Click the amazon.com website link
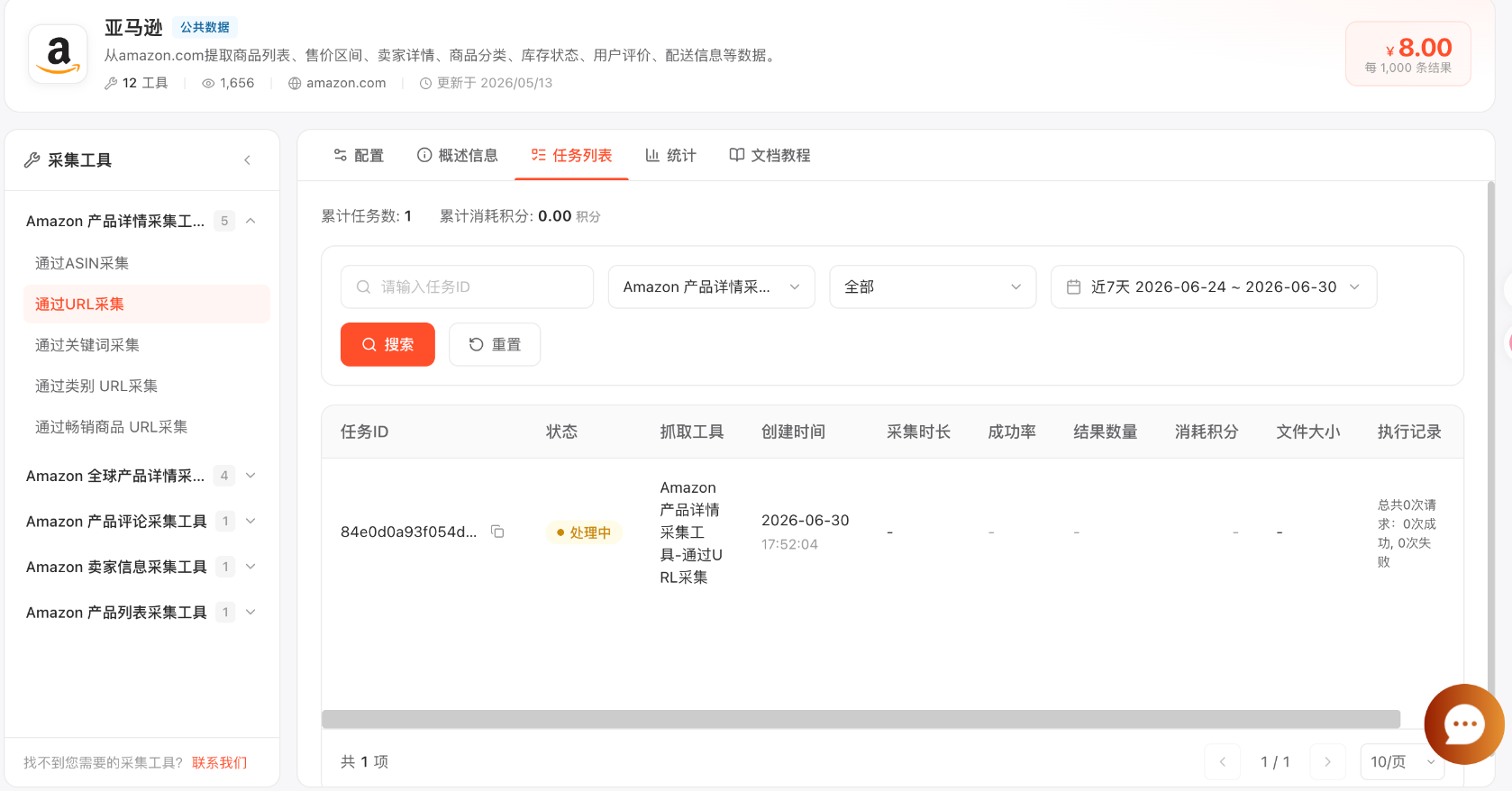This screenshot has width=1512, height=791. tap(346, 83)
